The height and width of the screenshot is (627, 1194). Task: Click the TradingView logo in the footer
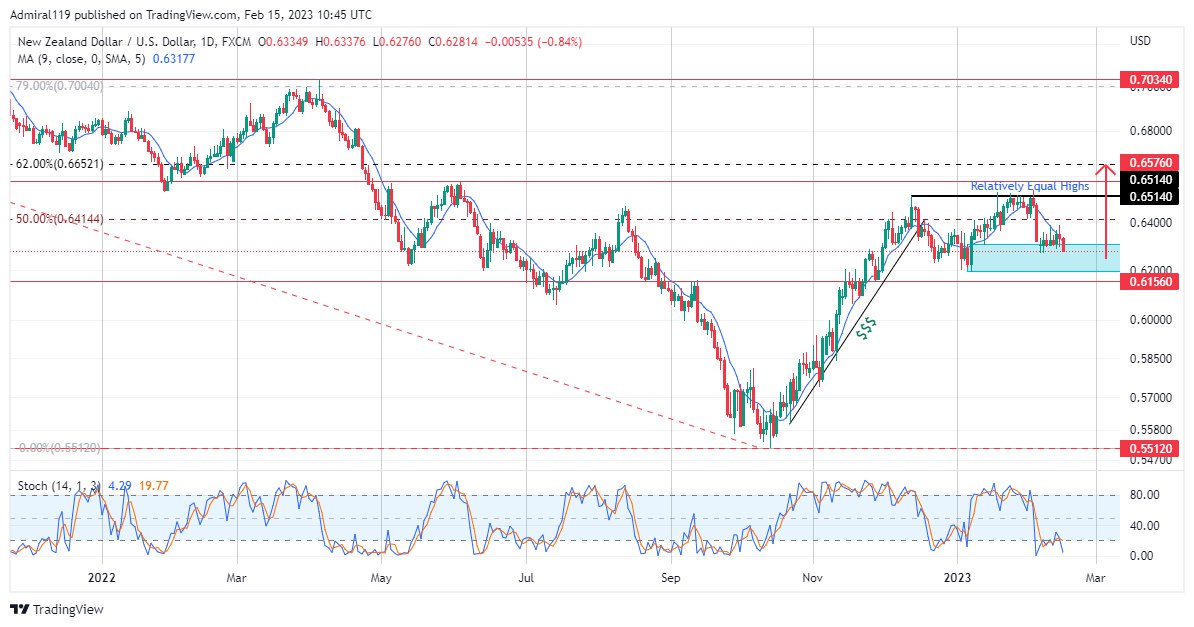(57, 609)
